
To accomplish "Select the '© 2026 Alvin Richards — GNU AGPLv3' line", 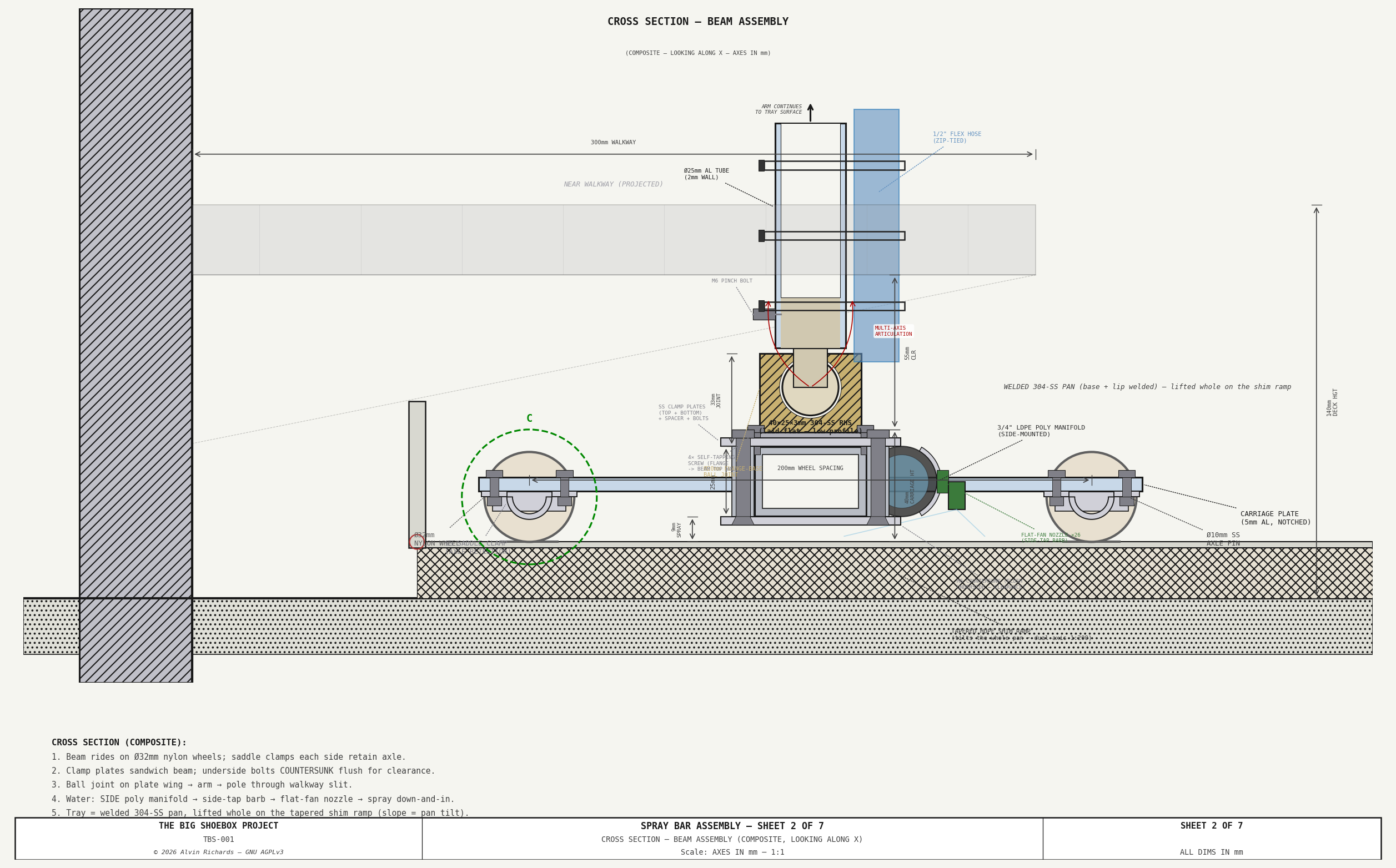I will [x=218, y=852].
